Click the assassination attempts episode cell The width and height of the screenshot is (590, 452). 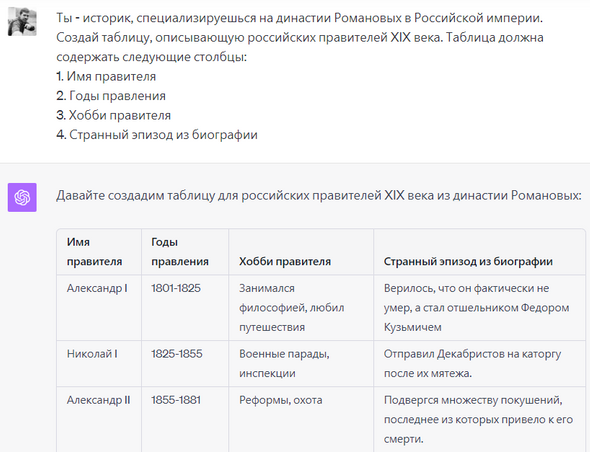(479, 419)
